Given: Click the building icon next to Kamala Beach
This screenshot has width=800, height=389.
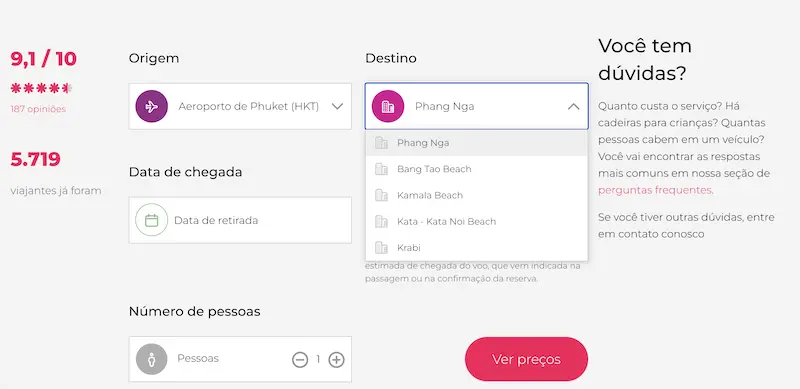Looking at the screenshot, I should point(381,195).
